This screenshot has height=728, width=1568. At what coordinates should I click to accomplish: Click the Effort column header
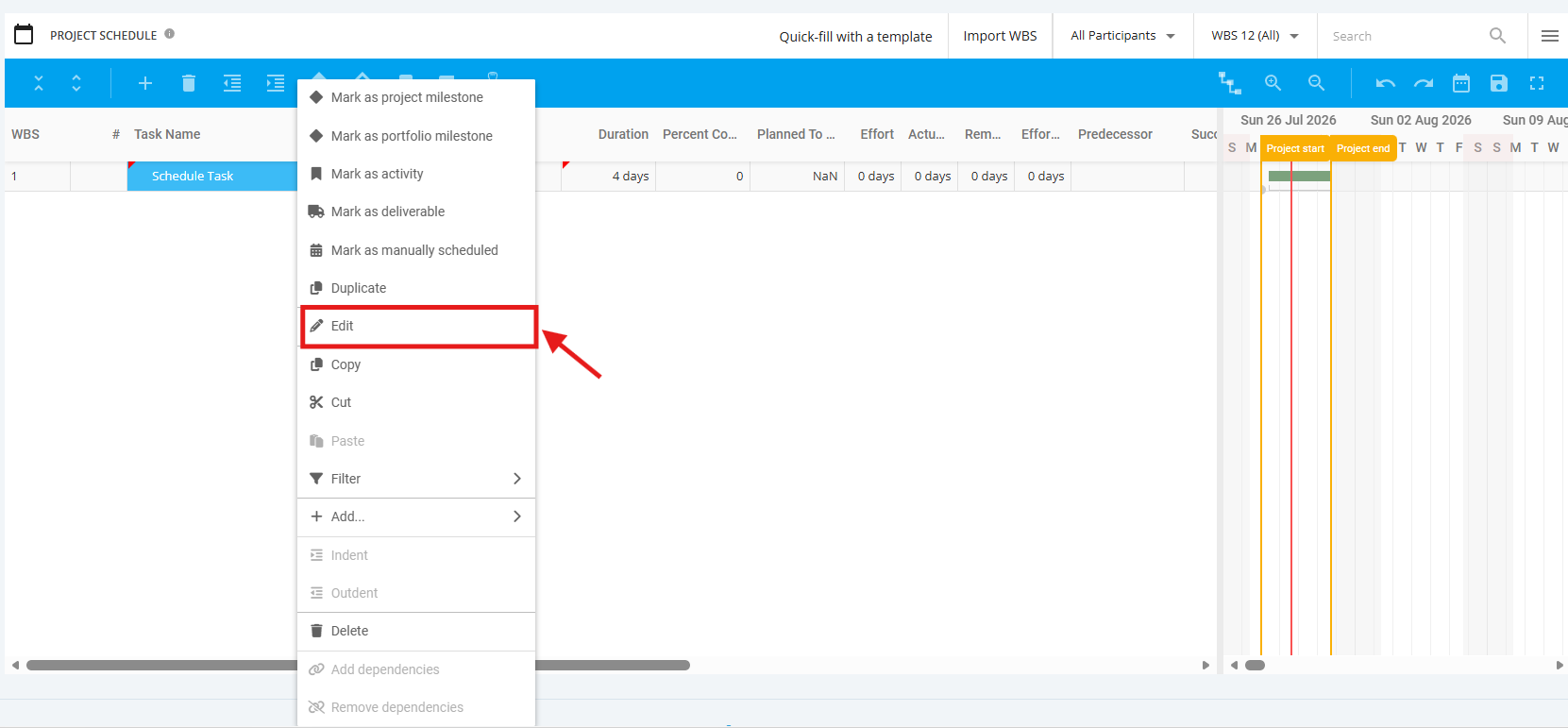point(877,134)
